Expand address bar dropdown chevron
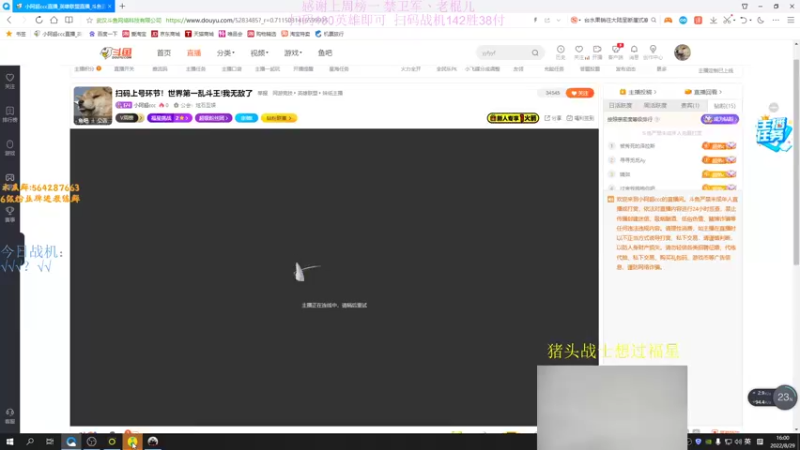 point(559,20)
